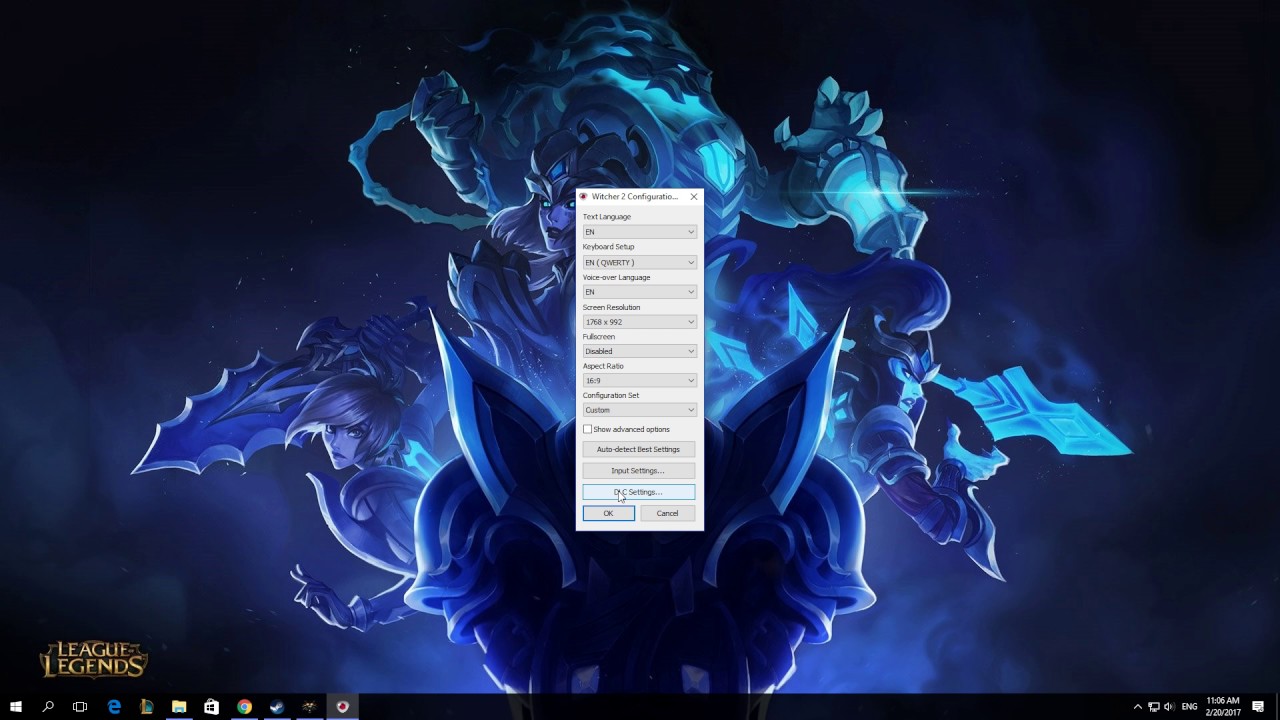Open Steam from taskbar
1280x720 pixels.
277,707
